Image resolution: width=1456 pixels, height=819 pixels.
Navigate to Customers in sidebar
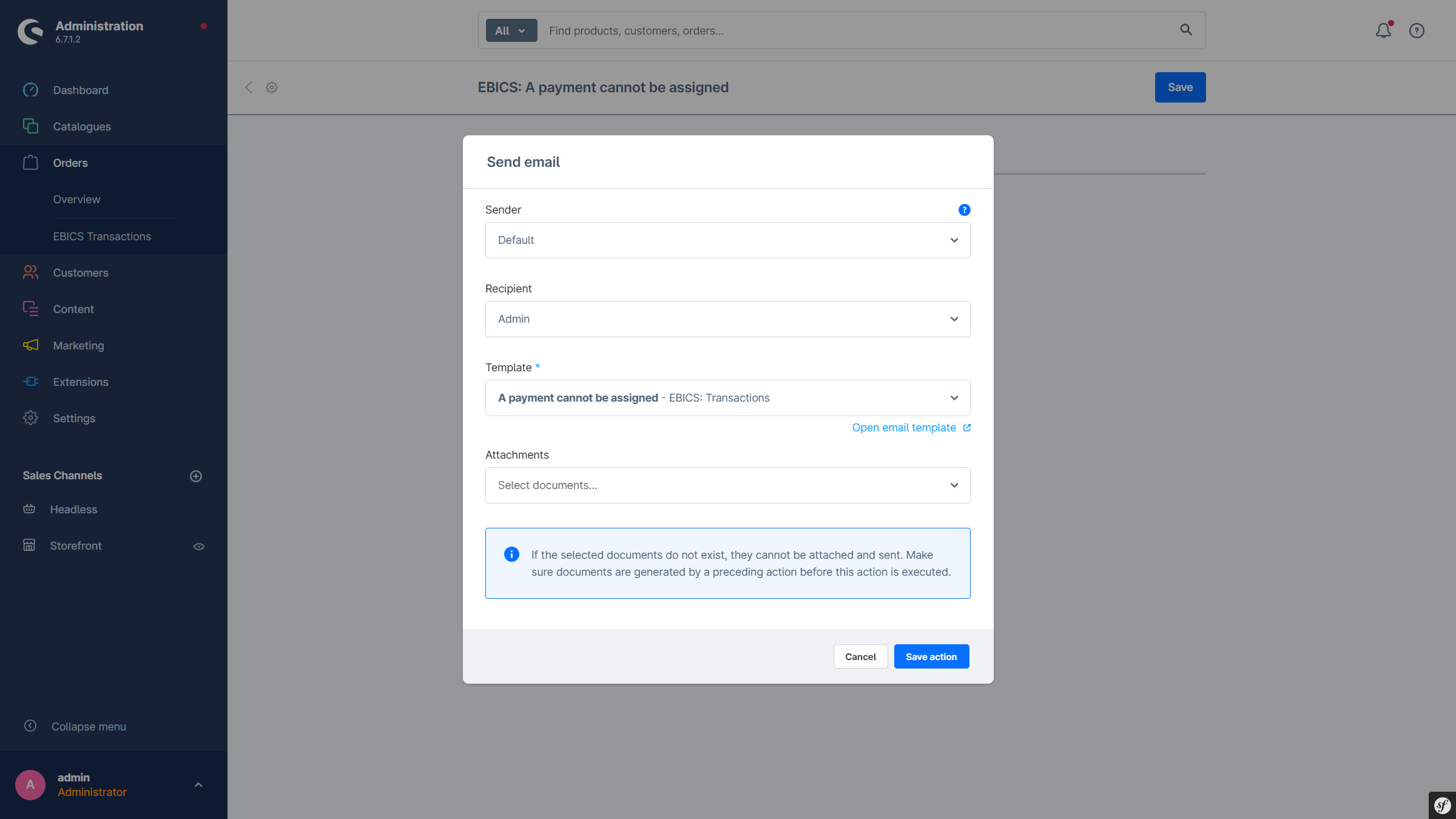[81, 273]
